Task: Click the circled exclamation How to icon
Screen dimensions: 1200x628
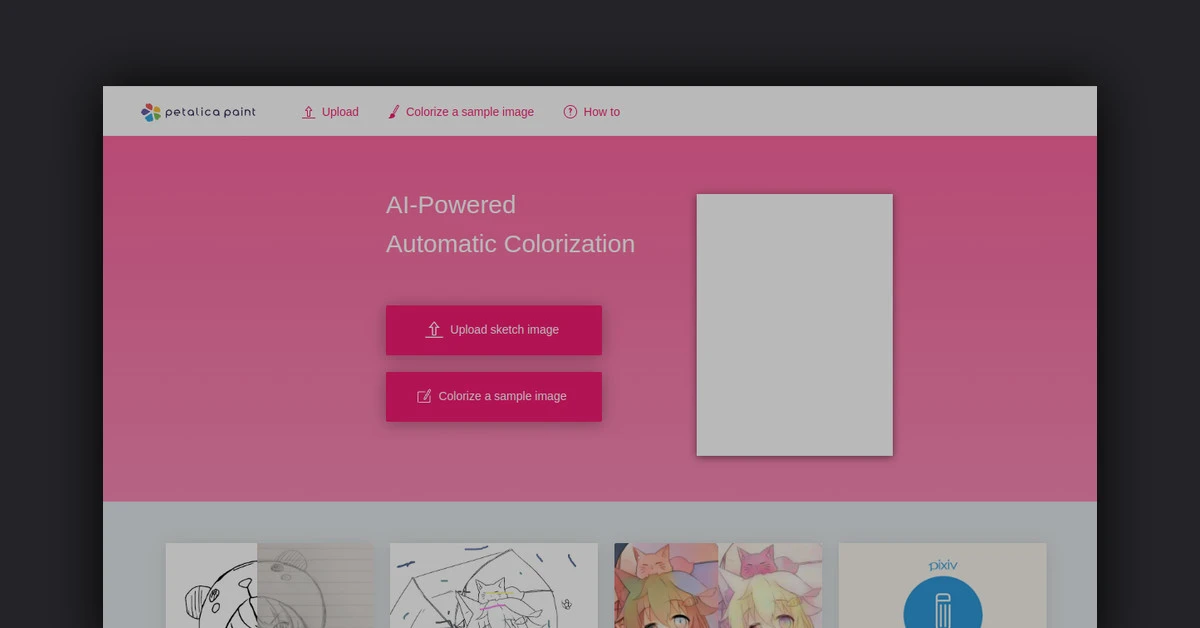Action: coord(570,112)
